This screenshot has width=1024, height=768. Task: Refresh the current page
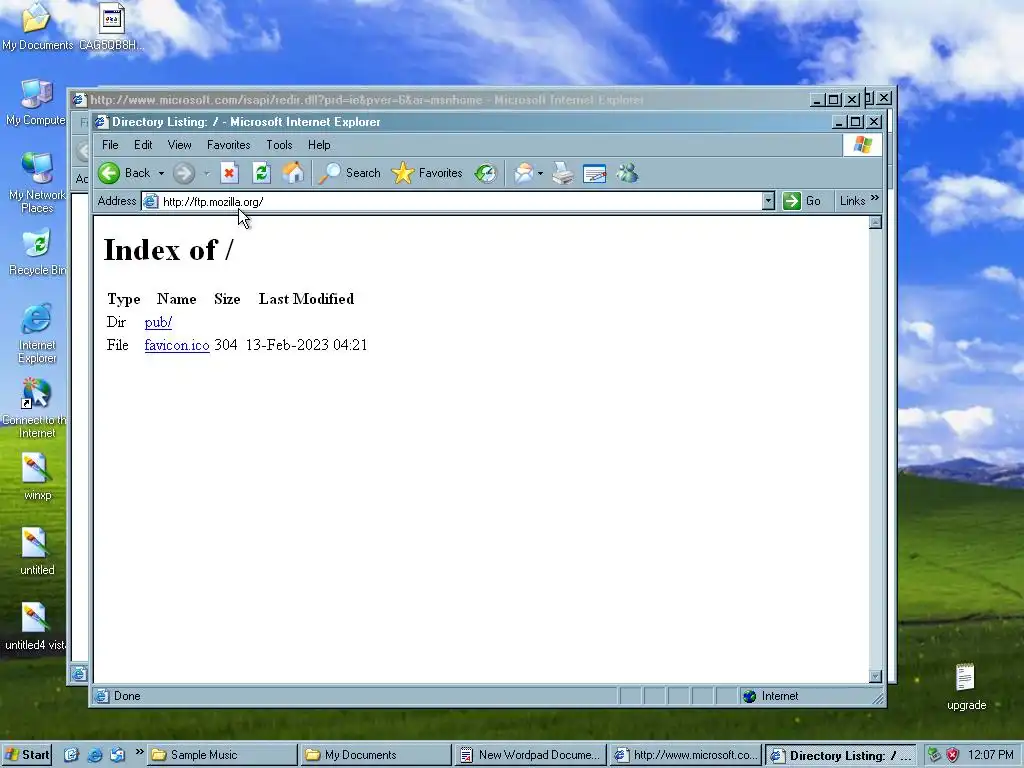[x=261, y=173]
